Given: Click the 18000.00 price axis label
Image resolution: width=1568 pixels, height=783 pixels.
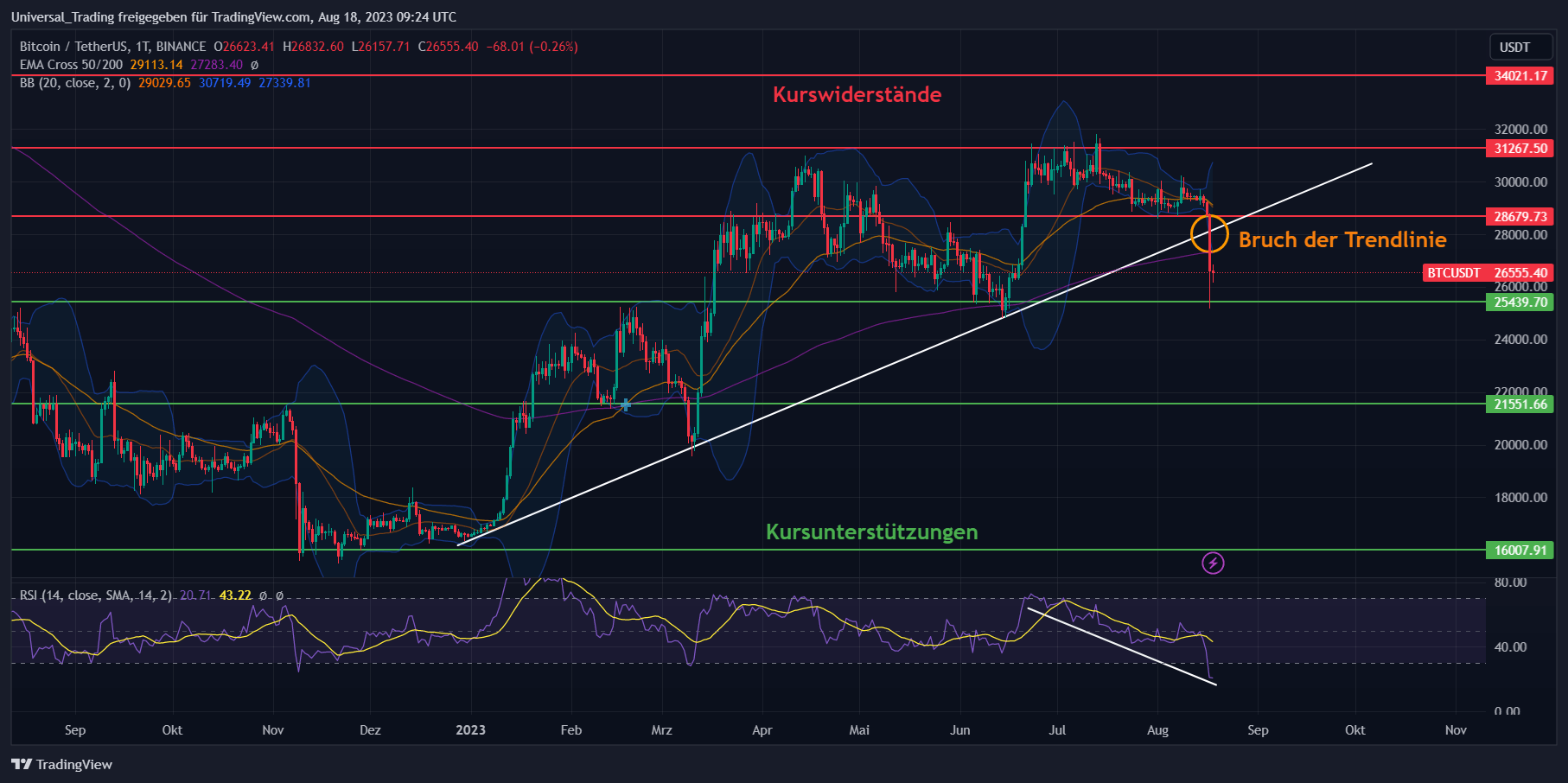Looking at the screenshot, I should pos(1520,498).
